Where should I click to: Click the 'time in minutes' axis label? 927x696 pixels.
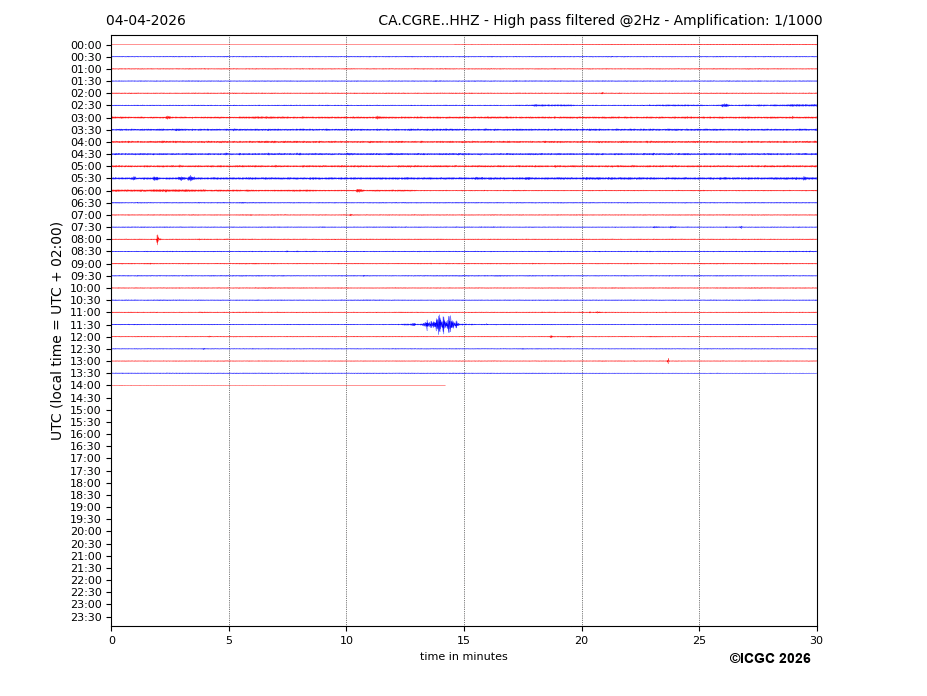coord(463,657)
